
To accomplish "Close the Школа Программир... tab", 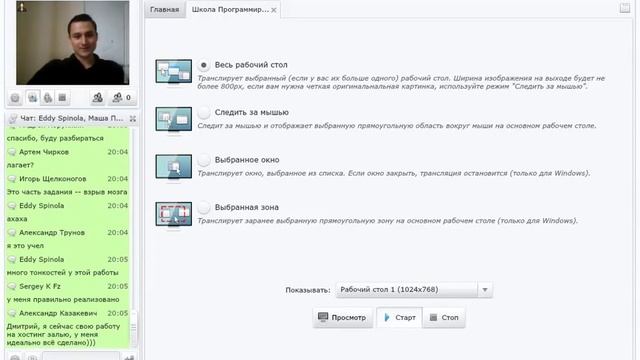I will [274, 10].
